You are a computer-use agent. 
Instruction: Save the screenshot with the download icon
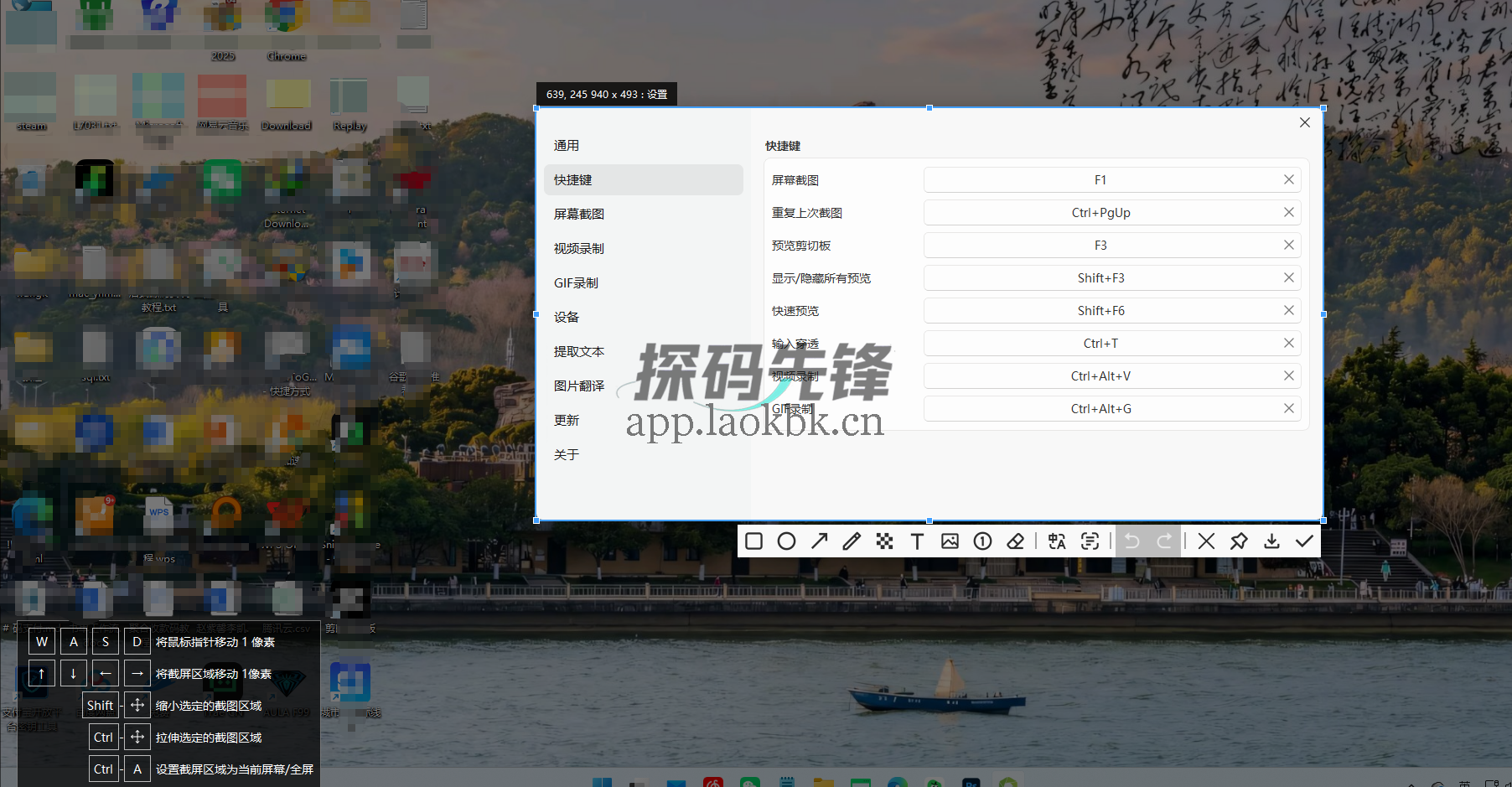[x=1271, y=541]
